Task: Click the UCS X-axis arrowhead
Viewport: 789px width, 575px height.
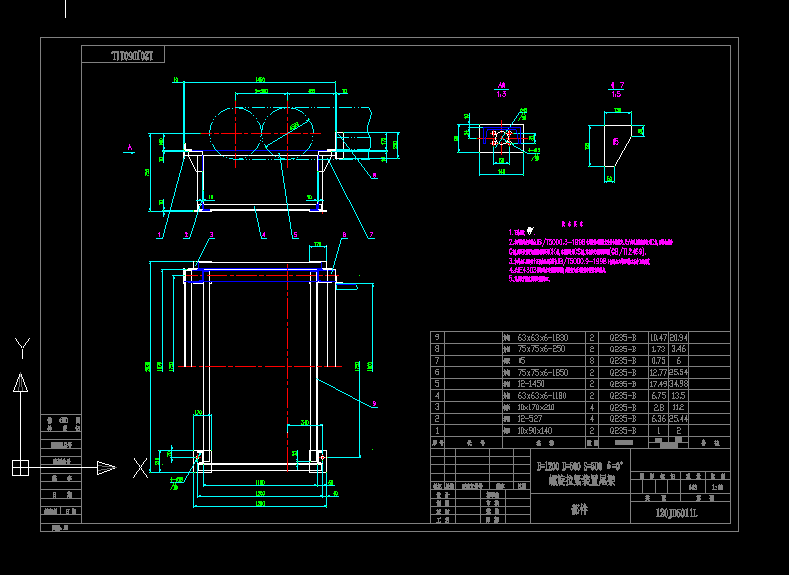Action: pos(107,467)
